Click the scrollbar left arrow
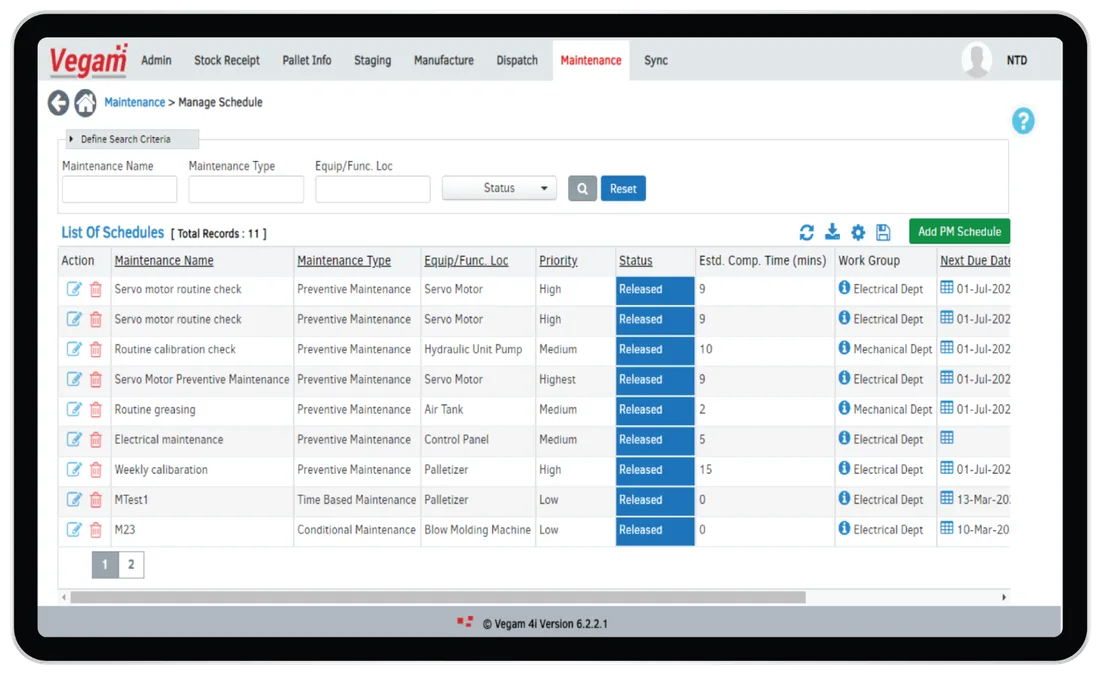The height and width of the screenshot is (674, 1100). [x=64, y=598]
